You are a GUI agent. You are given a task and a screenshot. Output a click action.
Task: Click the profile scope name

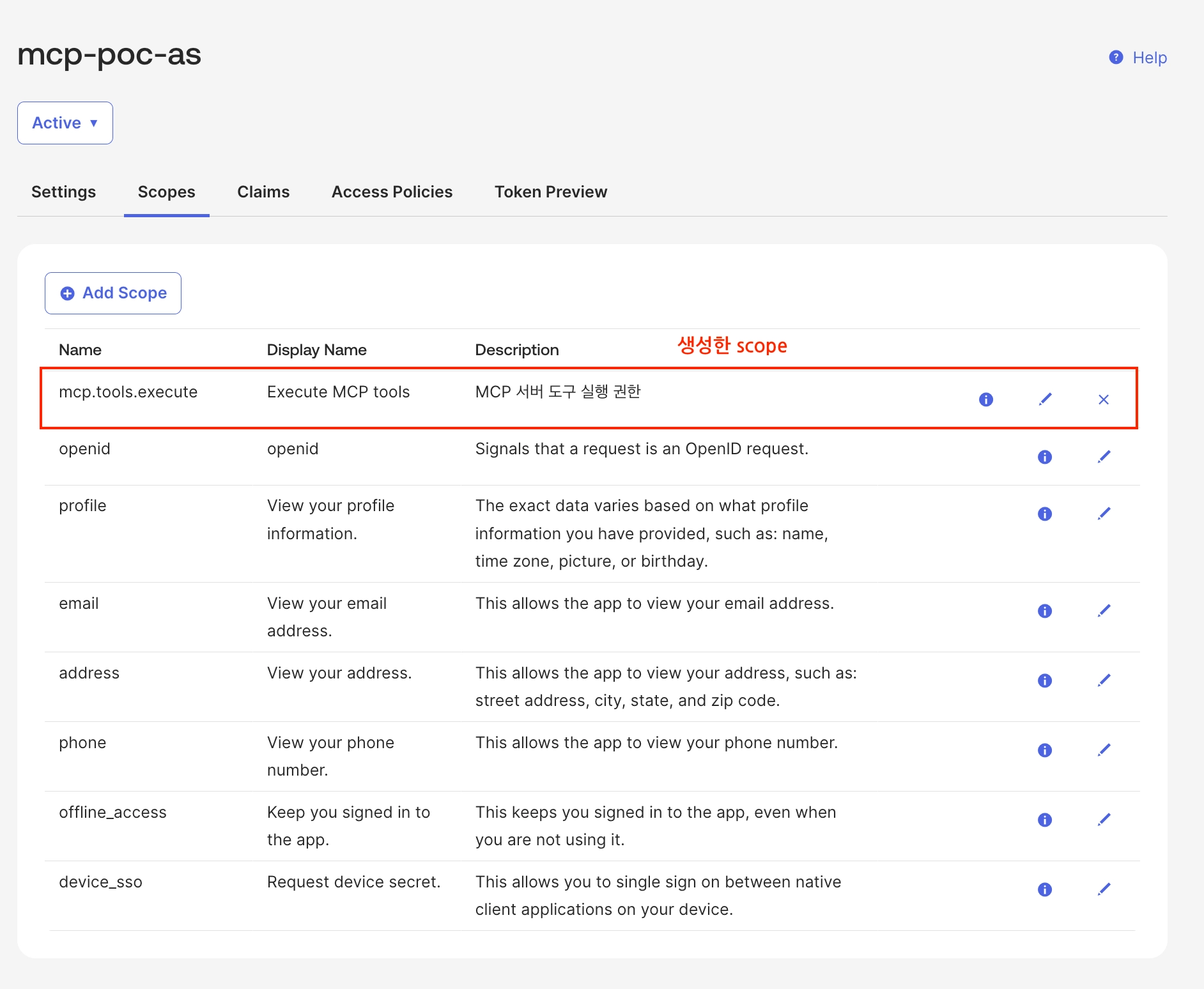pos(82,506)
